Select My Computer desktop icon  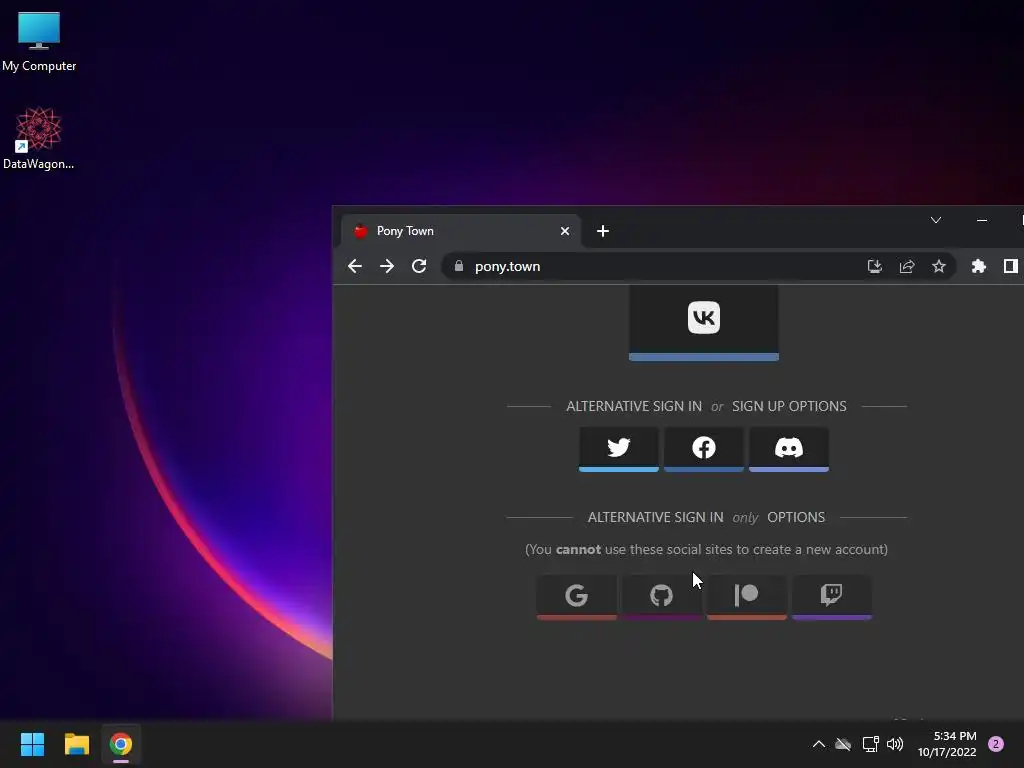[39, 42]
